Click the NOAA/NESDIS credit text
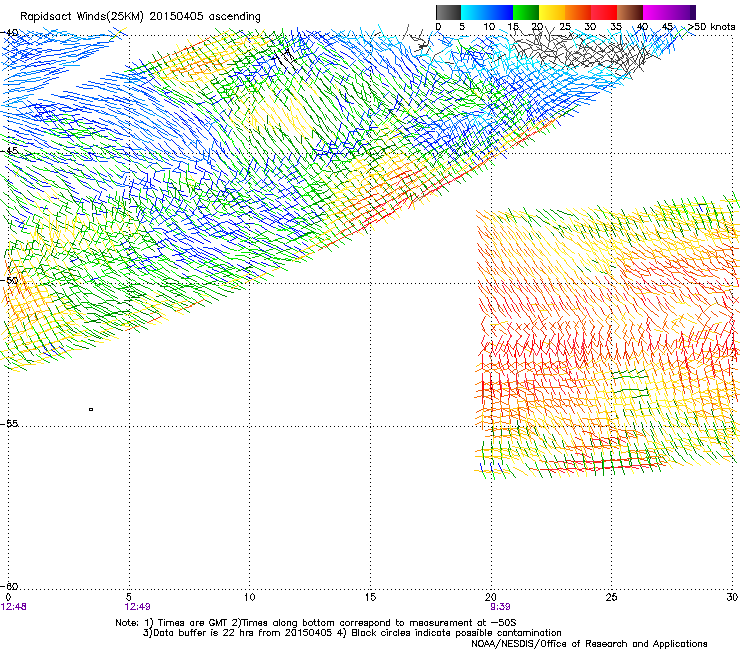The image size is (740, 650). click(x=589, y=644)
